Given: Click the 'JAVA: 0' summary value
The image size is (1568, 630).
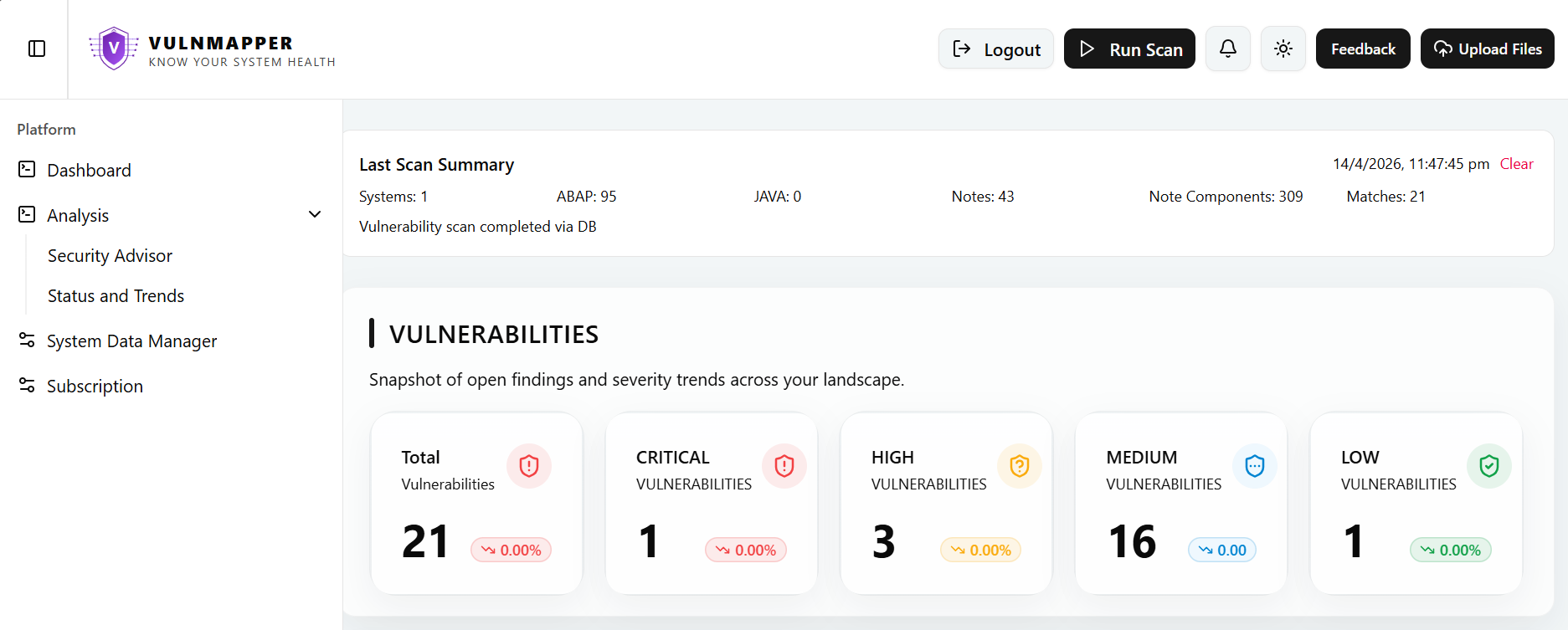Looking at the screenshot, I should click(778, 197).
